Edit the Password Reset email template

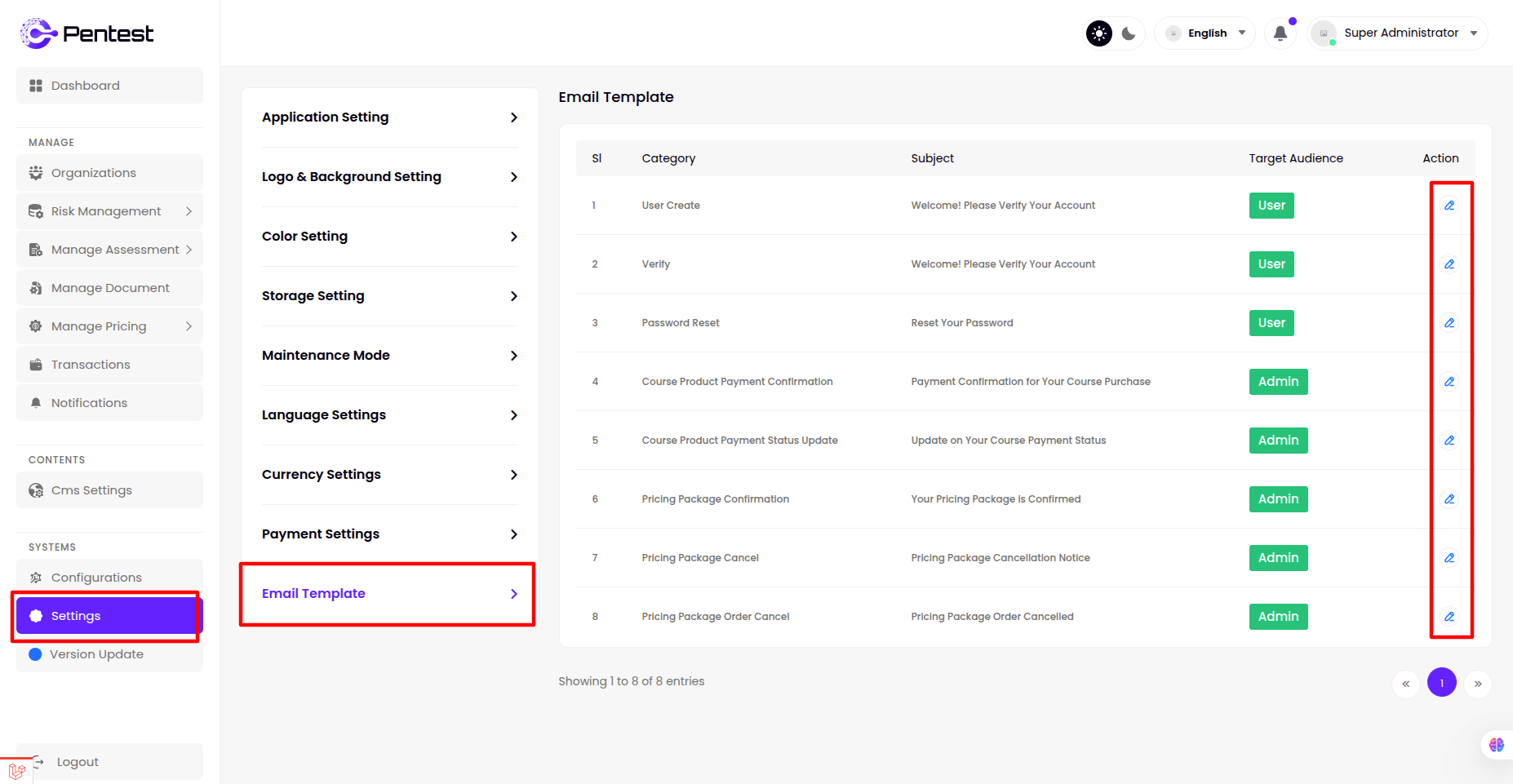point(1449,323)
